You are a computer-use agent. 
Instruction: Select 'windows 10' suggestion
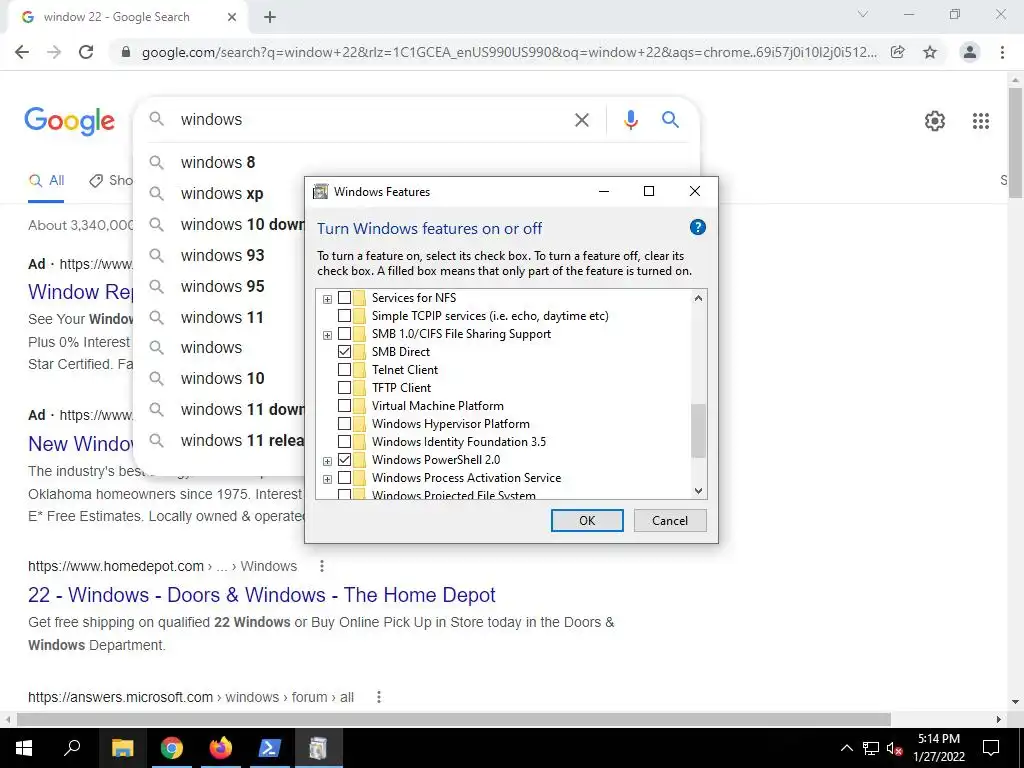tap(223, 378)
